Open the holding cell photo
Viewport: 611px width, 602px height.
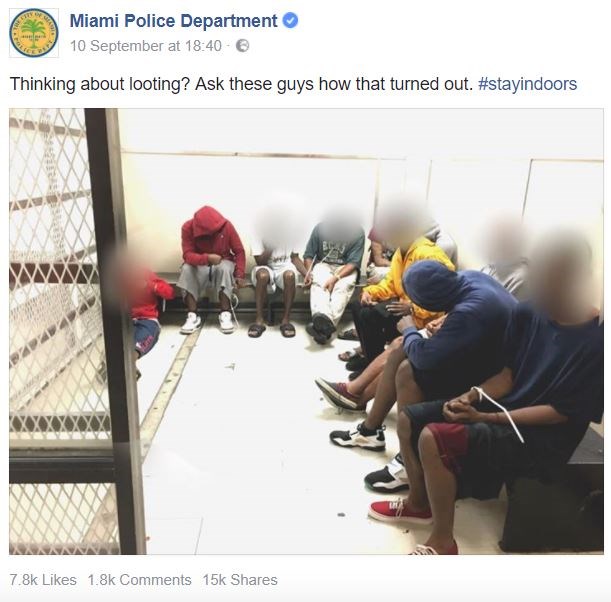click(x=306, y=331)
